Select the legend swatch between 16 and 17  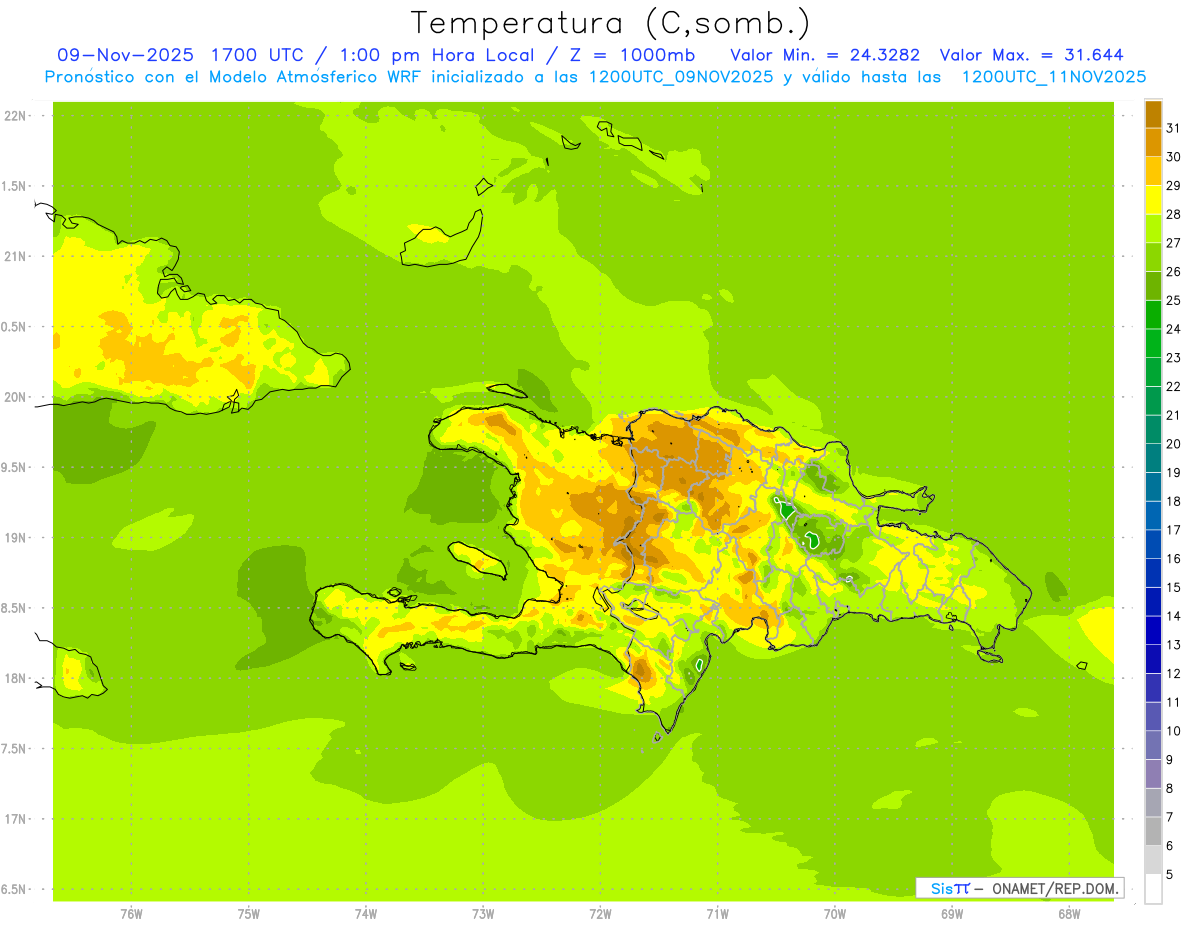pyautogui.click(x=1153, y=544)
